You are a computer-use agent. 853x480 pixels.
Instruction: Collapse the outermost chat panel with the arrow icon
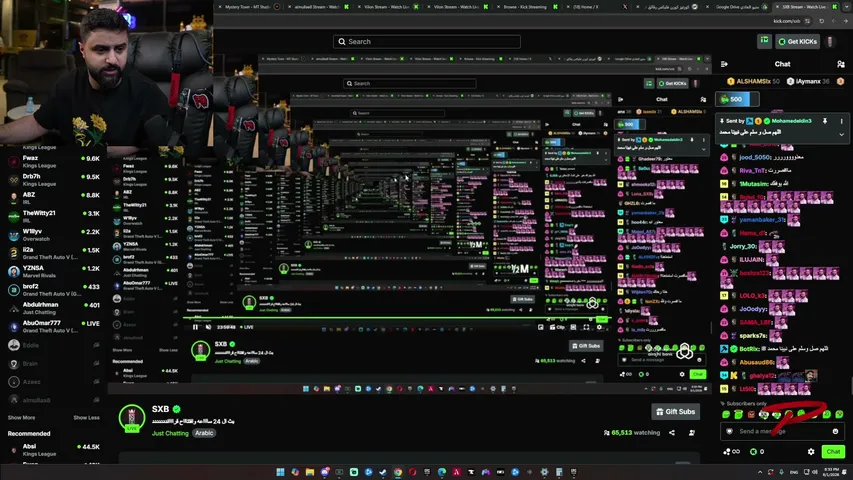tap(724, 64)
